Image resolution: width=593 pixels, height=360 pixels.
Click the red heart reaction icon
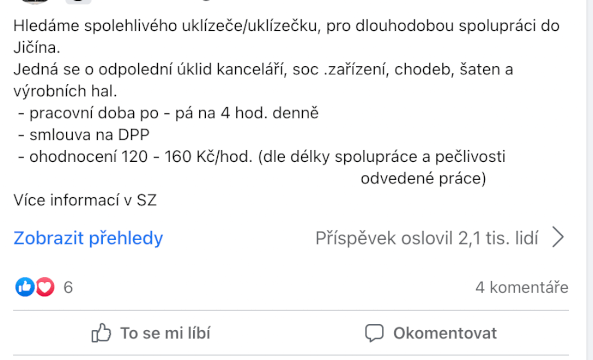click(45, 287)
